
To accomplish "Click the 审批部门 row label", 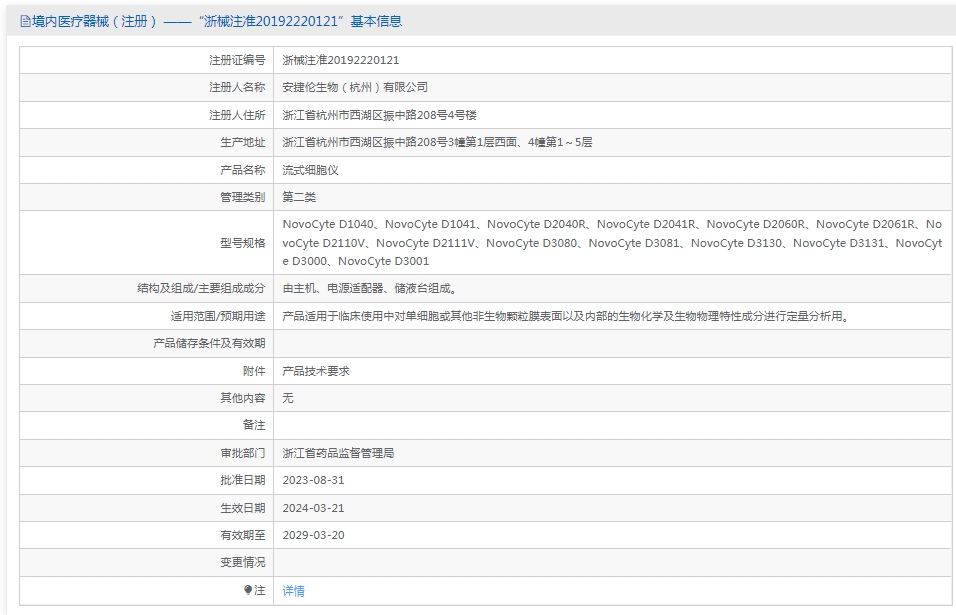I will tap(243, 453).
